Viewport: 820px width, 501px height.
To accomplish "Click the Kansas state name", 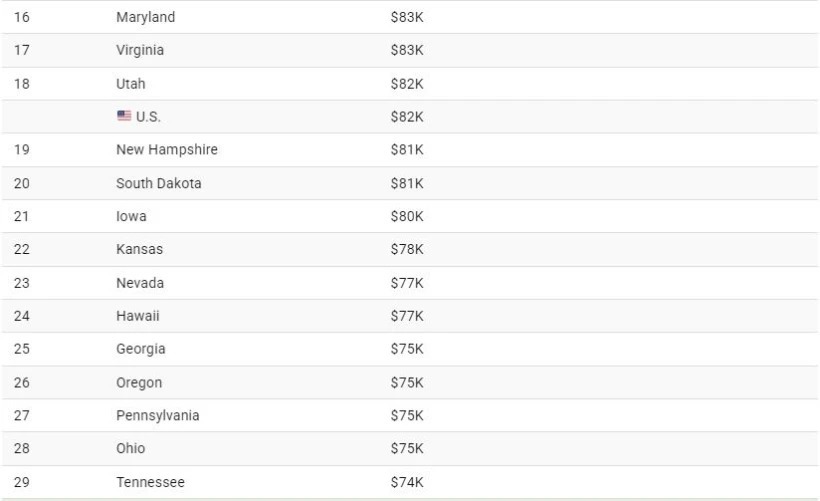I will tap(139, 249).
